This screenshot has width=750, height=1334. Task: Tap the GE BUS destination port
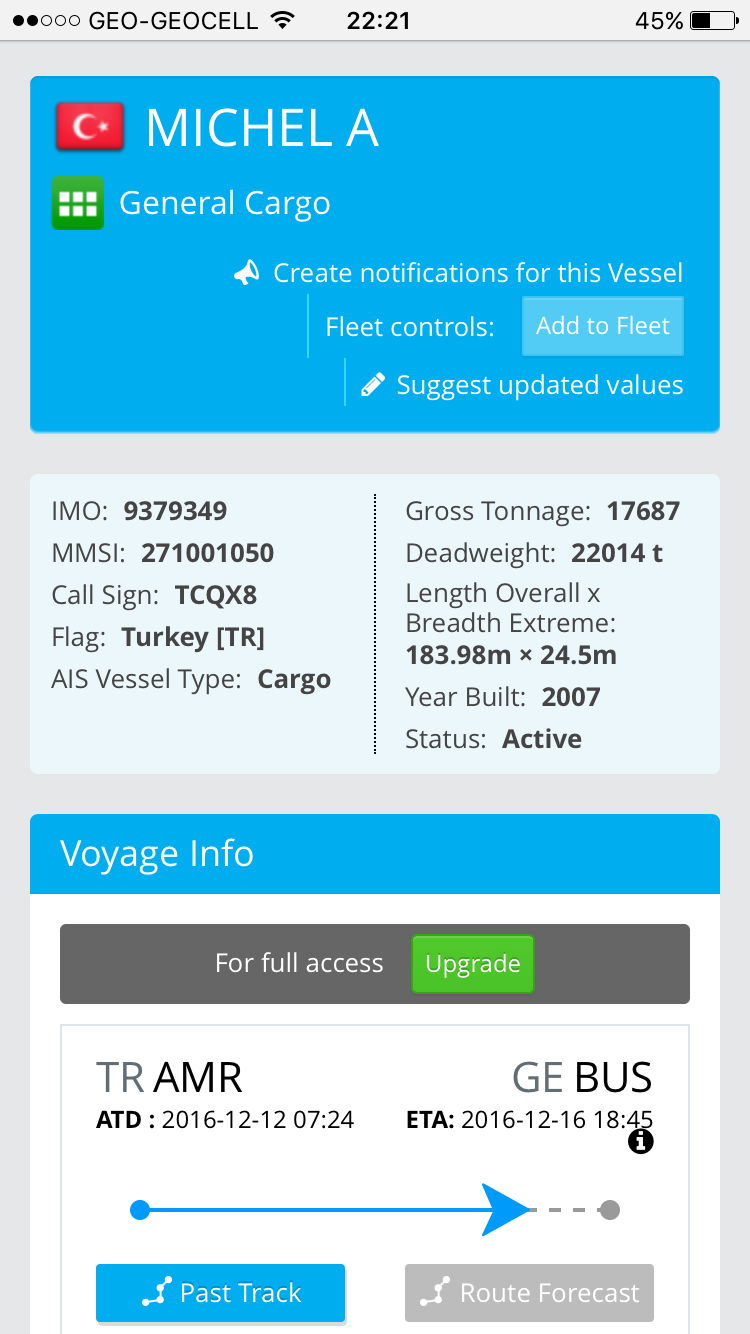582,1078
